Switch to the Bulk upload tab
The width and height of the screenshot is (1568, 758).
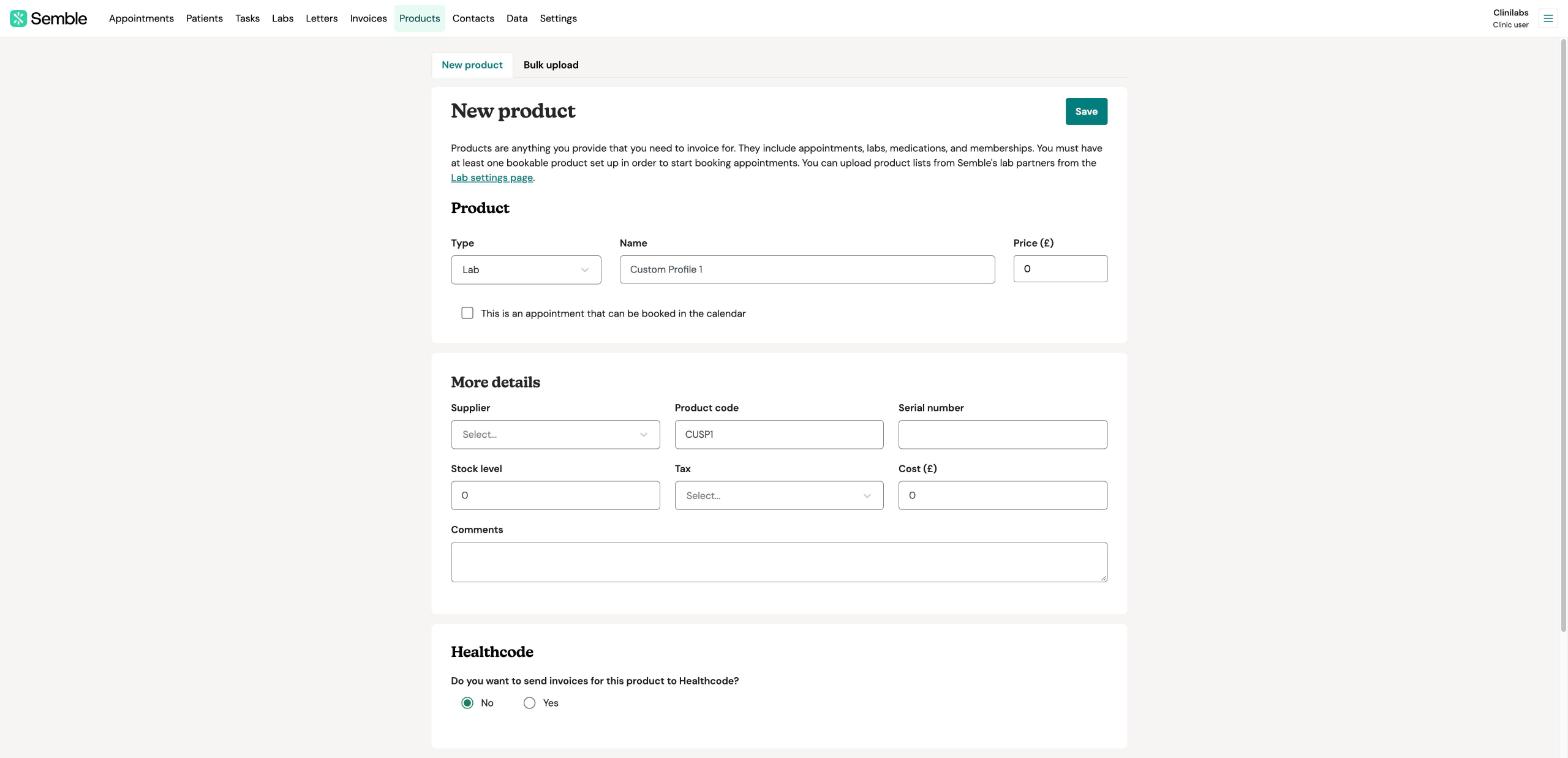pos(550,65)
